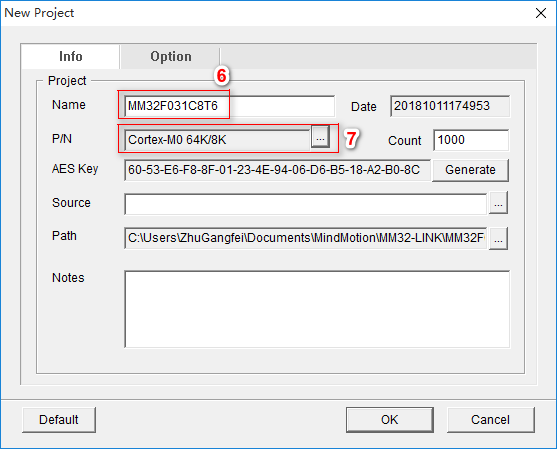The image size is (557, 449).
Task: Select the Count input field
Action: click(x=471, y=140)
